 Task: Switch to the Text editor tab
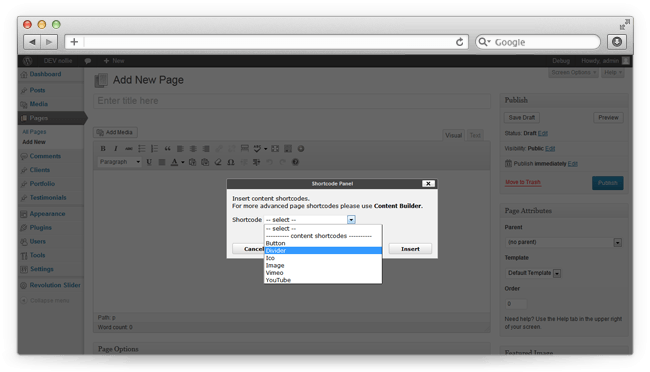coord(475,135)
